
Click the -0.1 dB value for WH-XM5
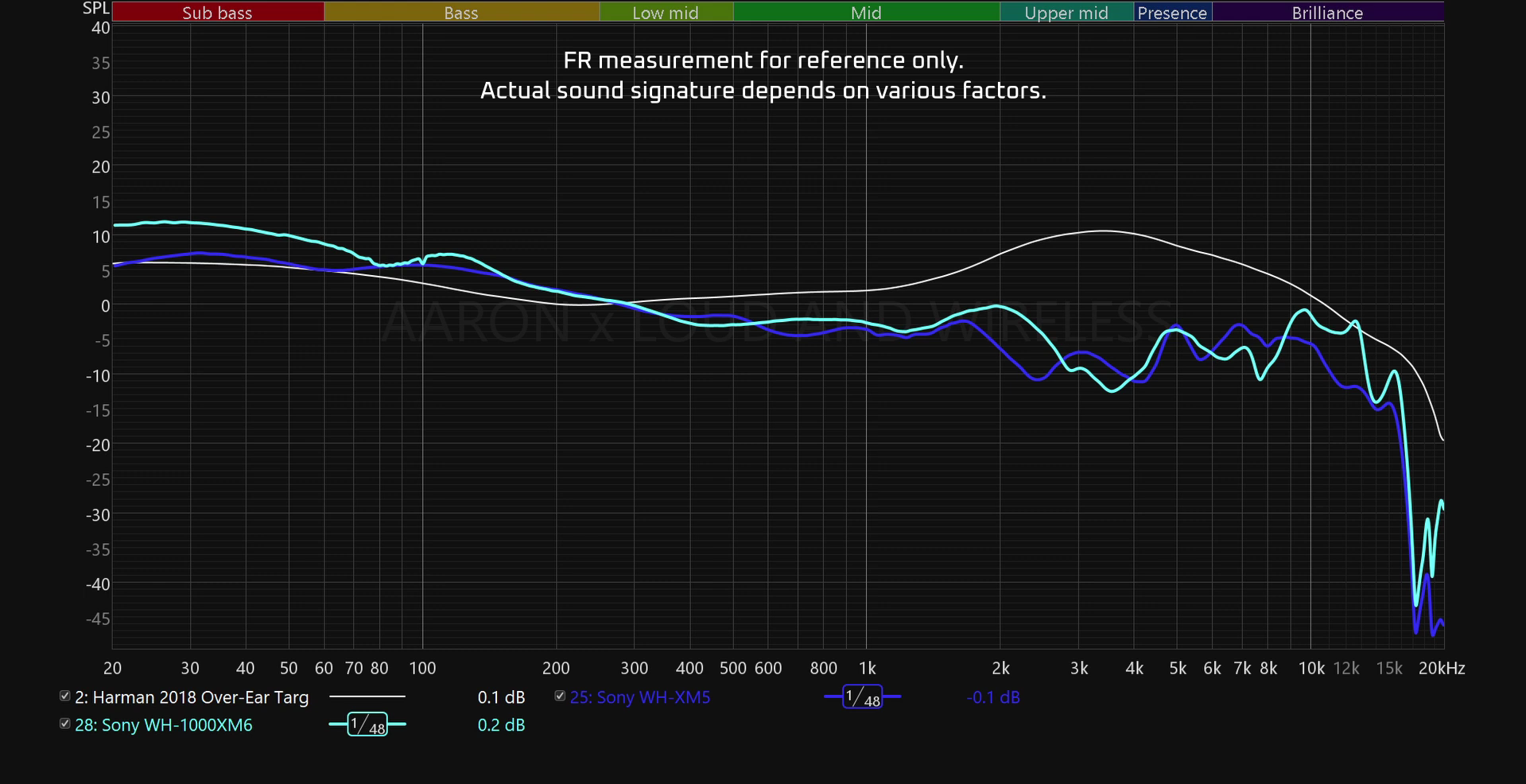tap(993, 697)
